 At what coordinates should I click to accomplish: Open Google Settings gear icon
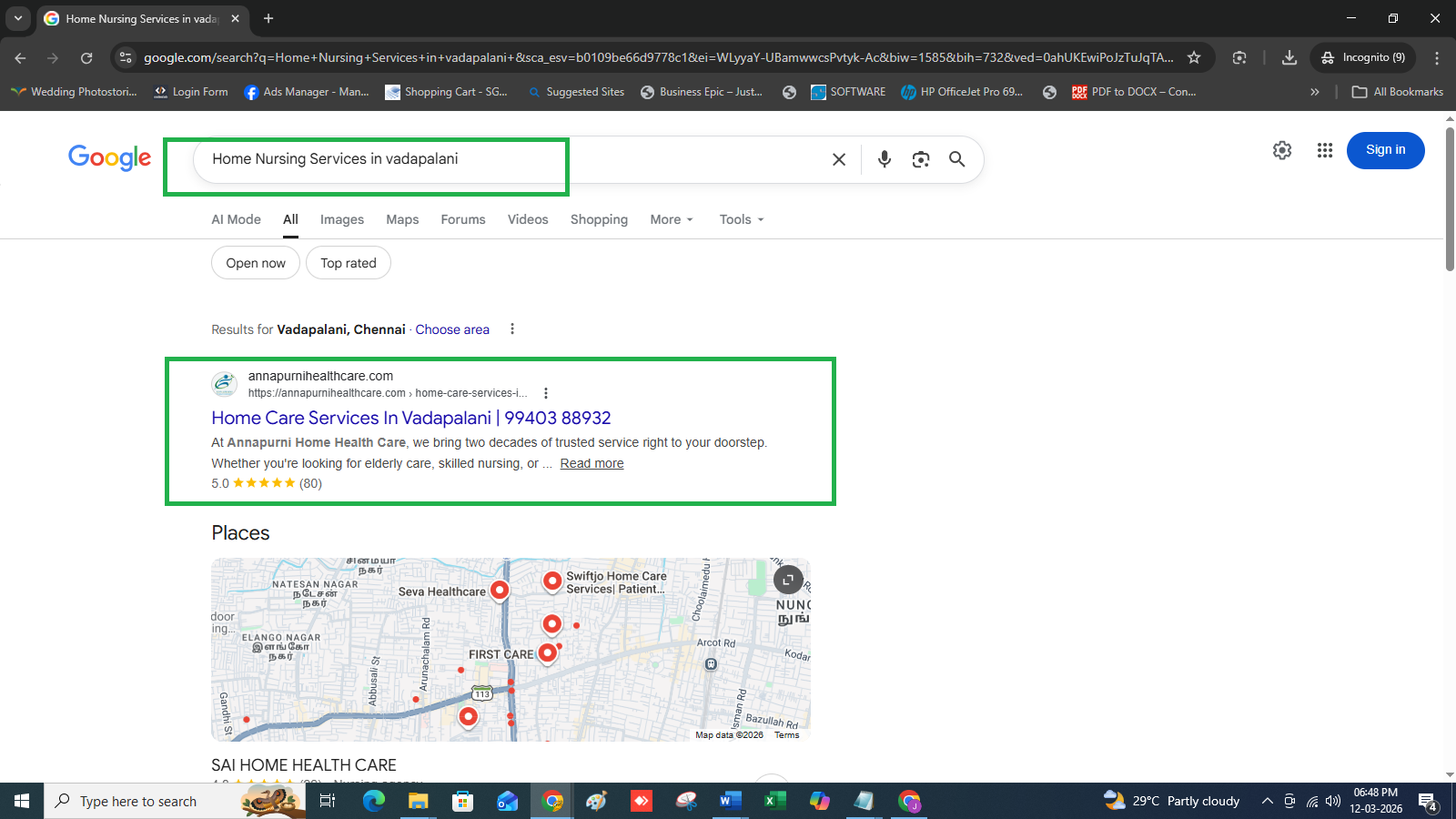coord(1282,150)
